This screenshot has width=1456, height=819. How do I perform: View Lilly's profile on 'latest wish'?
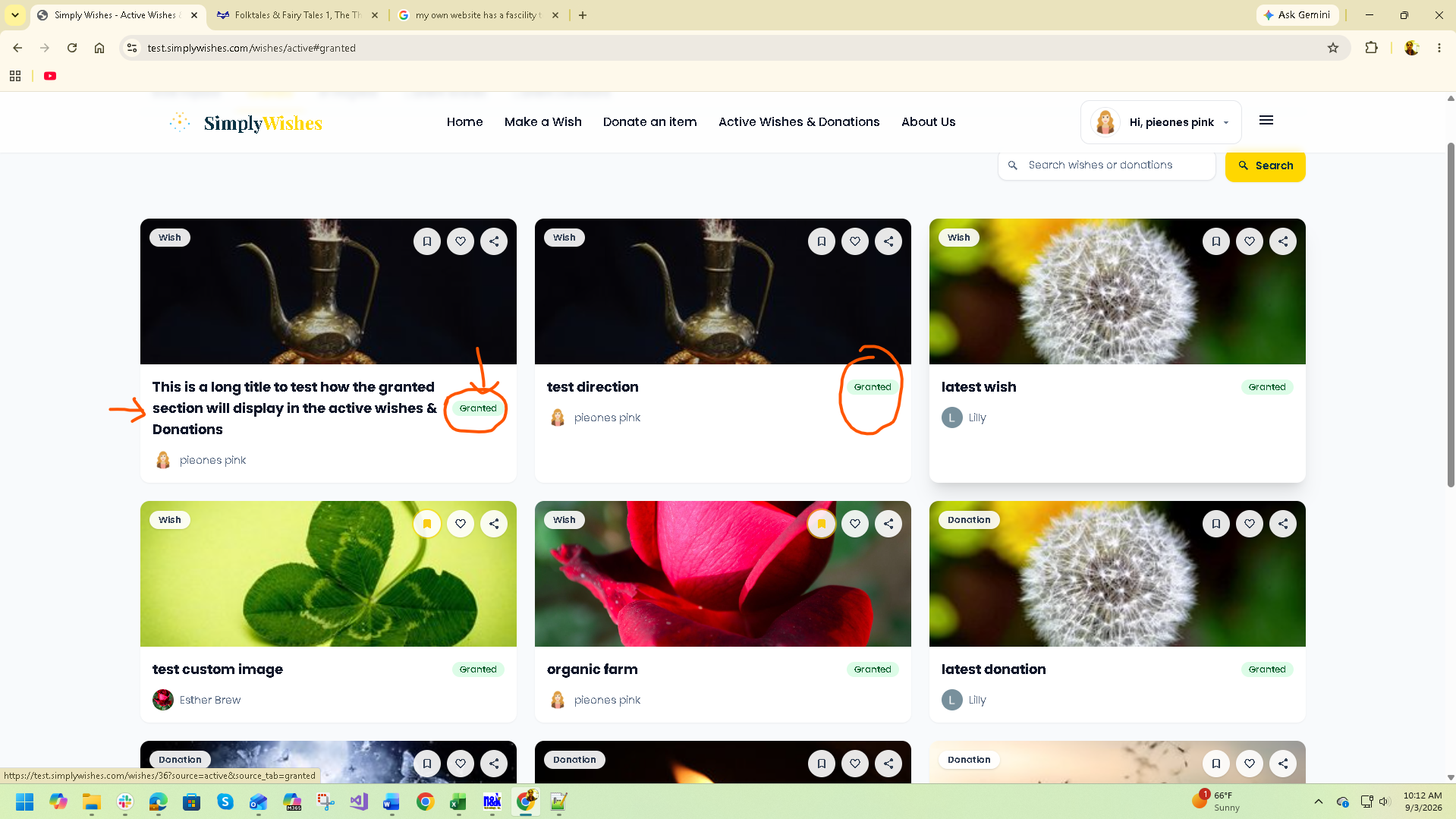point(964,417)
